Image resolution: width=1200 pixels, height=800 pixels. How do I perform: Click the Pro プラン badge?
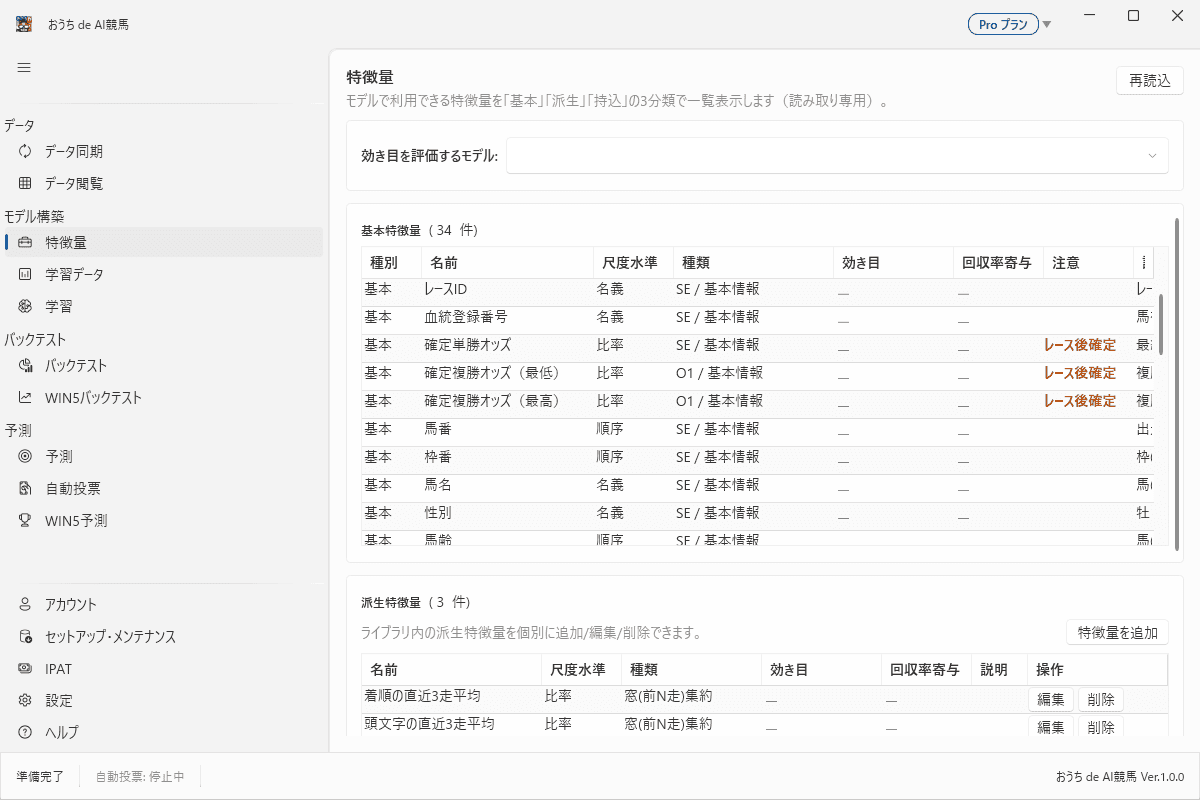click(1003, 25)
